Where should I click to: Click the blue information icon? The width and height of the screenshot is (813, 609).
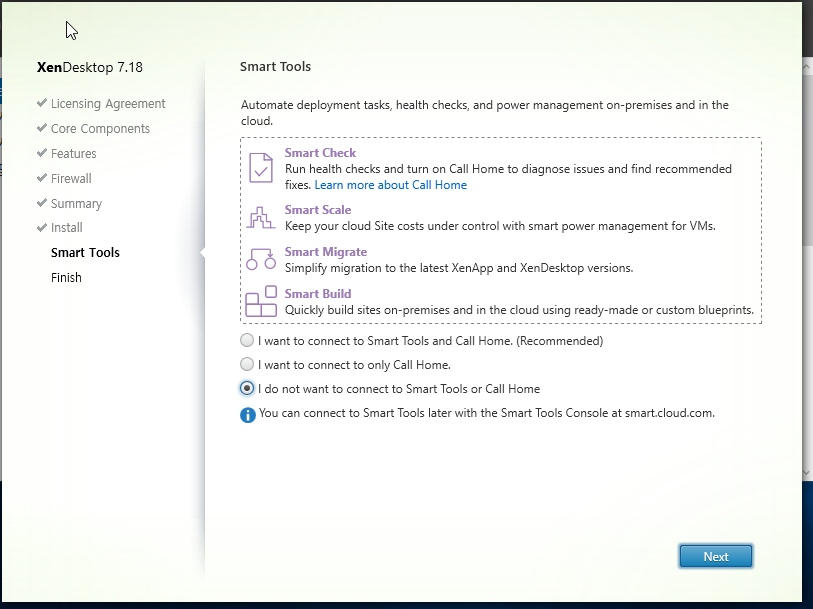click(x=248, y=415)
